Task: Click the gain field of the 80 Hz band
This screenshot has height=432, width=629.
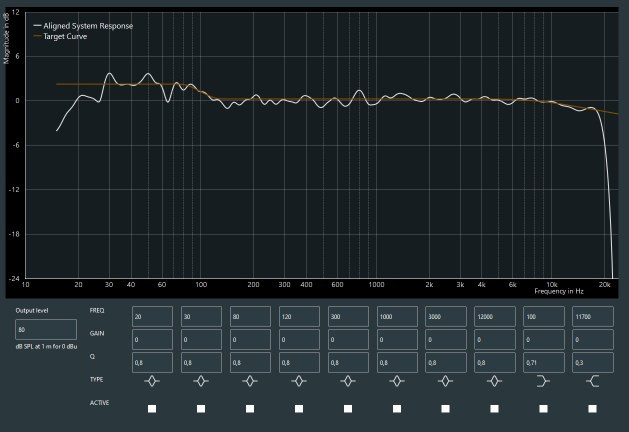Action: (x=250, y=339)
